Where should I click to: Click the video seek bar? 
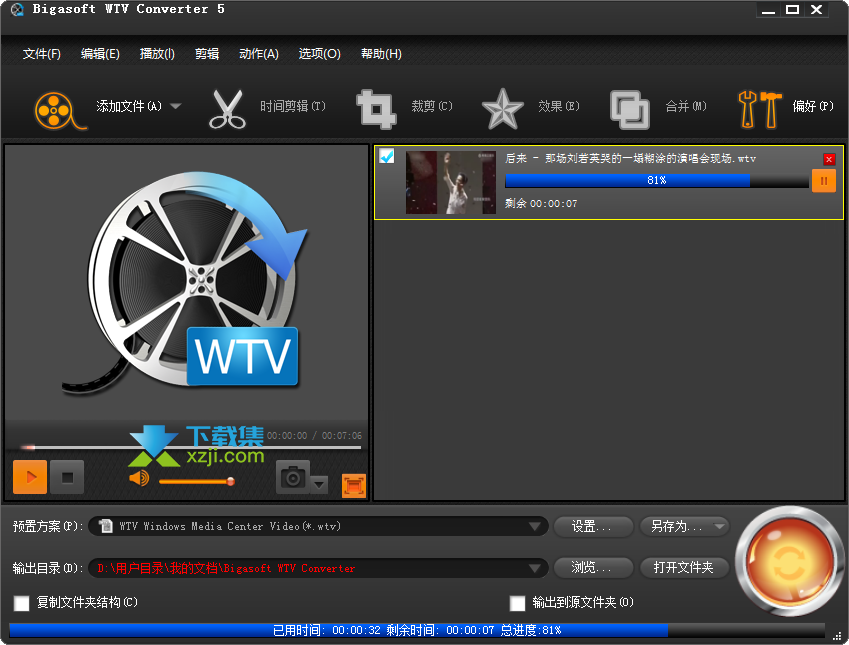191,447
